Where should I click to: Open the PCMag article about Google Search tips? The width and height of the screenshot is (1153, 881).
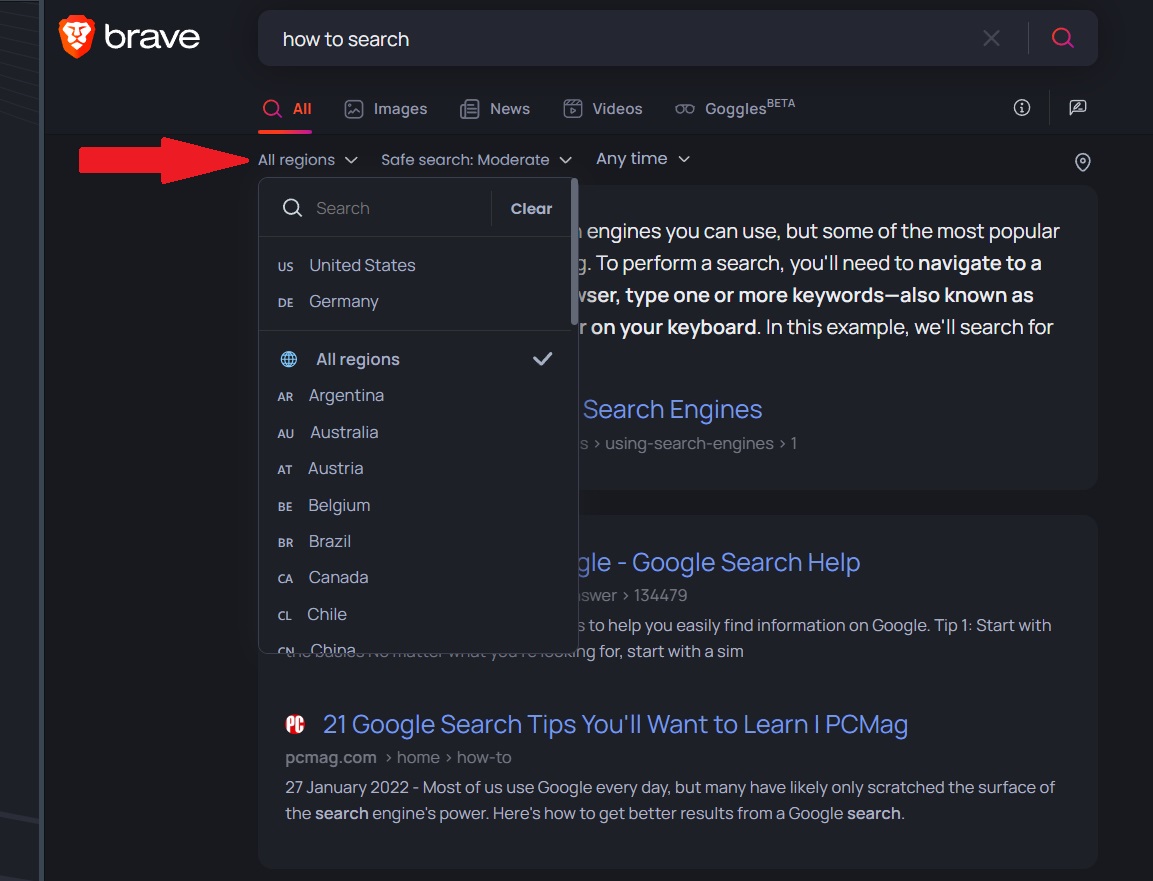[615, 724]
